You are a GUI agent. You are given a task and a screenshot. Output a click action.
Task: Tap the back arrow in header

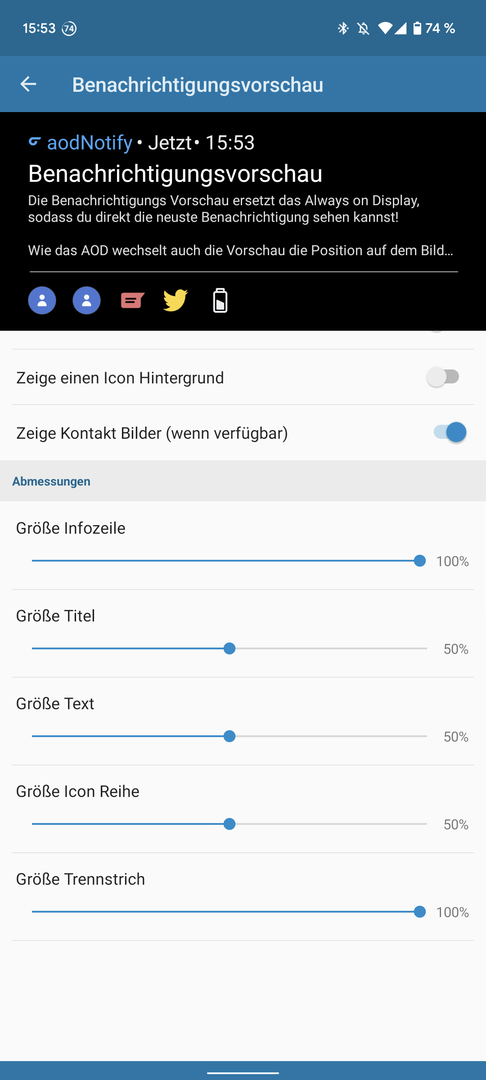[x=28, y=85]
